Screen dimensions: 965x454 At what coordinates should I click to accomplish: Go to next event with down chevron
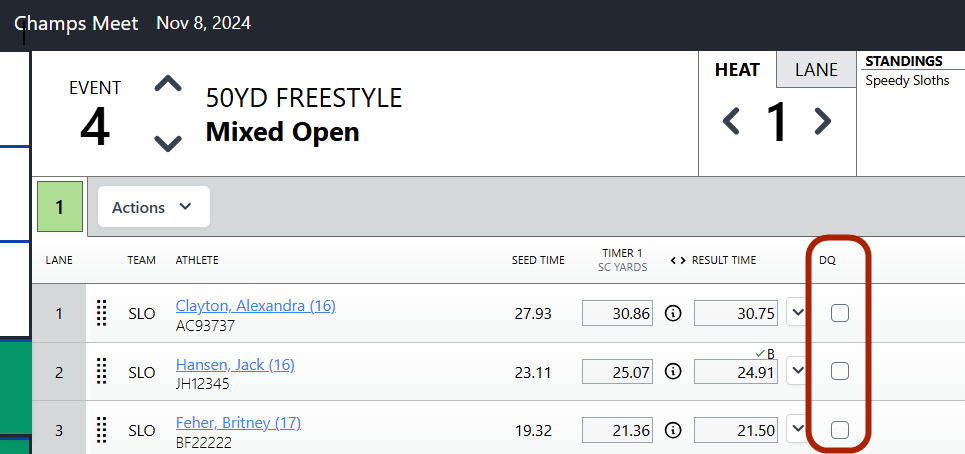(x=168, y=143)
